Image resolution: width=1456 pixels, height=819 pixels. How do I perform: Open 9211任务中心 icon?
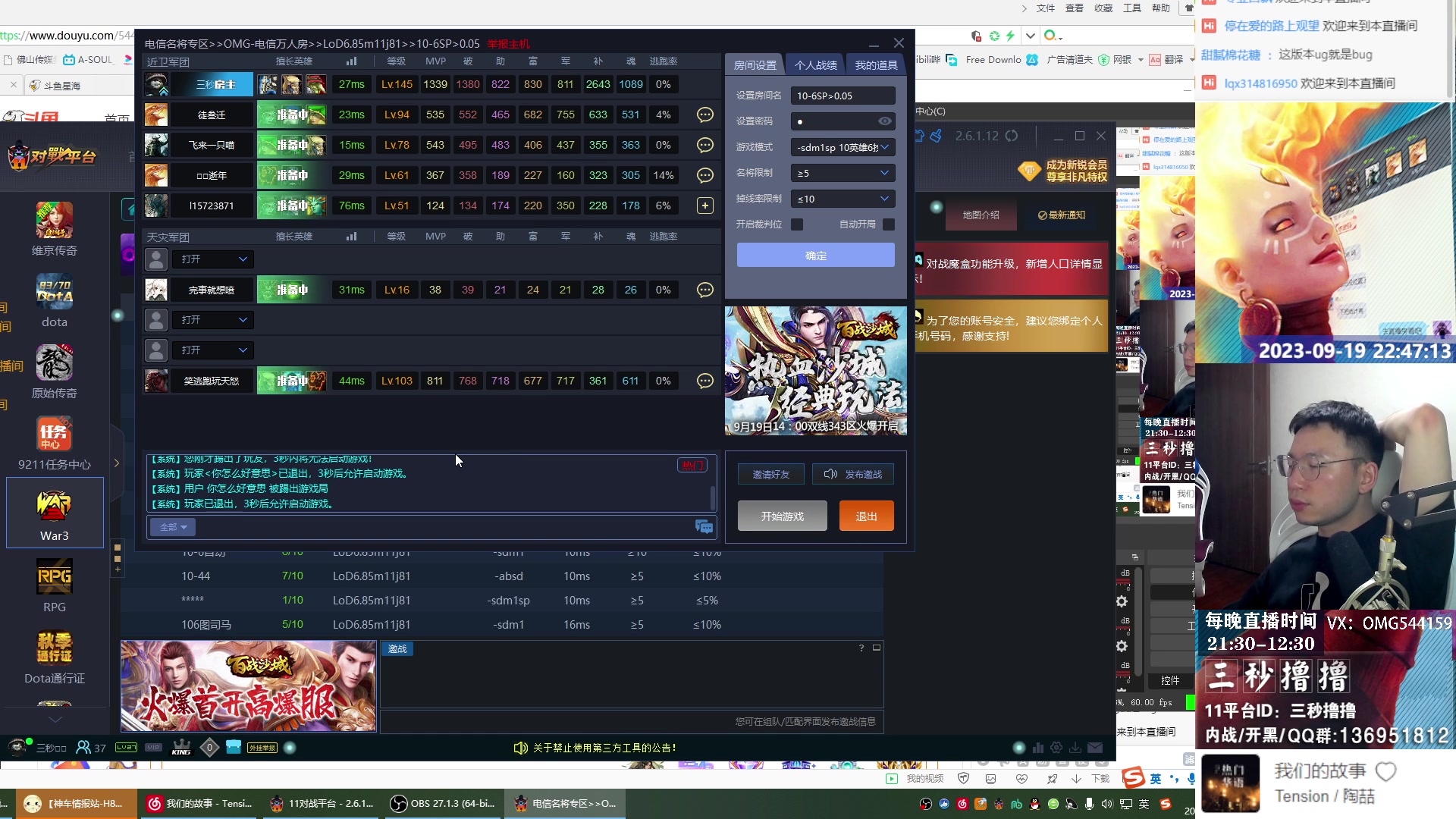(x=55, y=443)
